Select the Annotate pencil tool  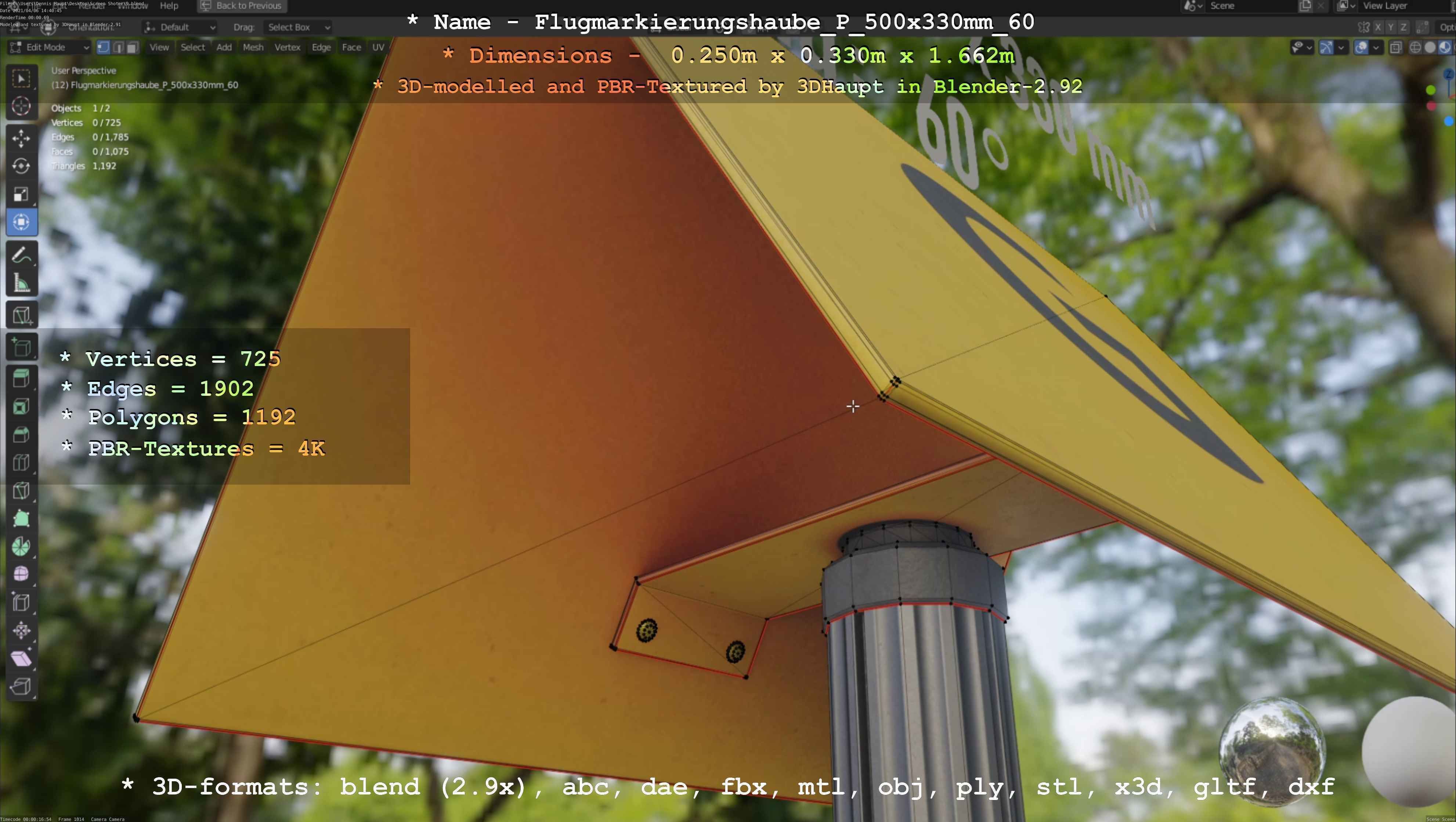click(21, 255)
